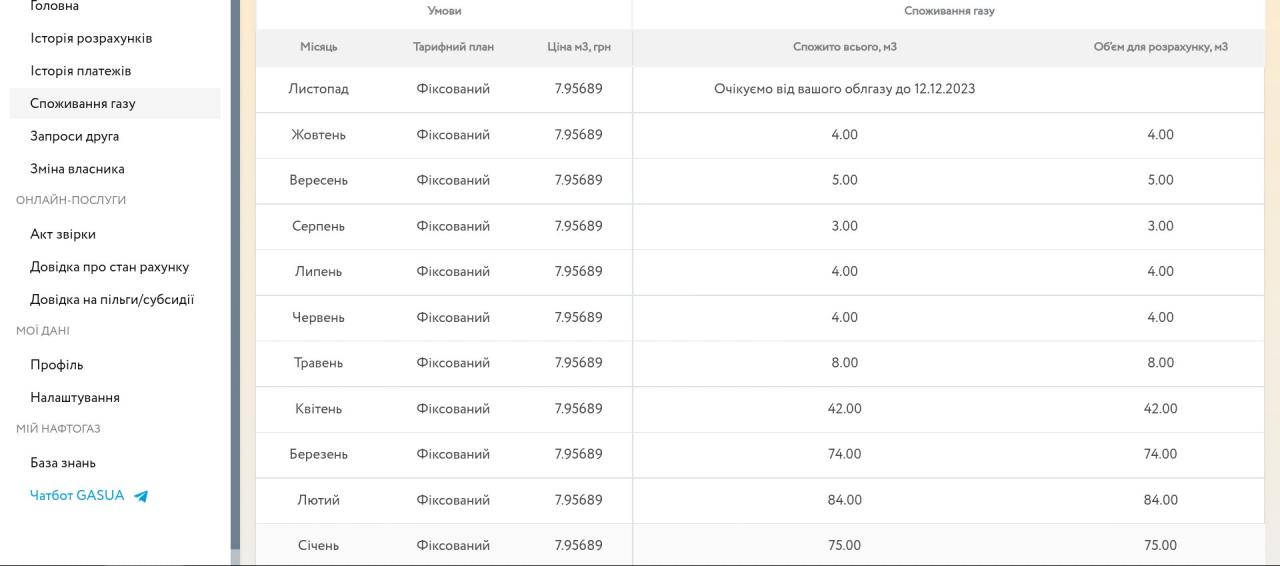Screen dimensions: 1280x566
Task: Select the Листопад row
Action: tap(760, 89)
